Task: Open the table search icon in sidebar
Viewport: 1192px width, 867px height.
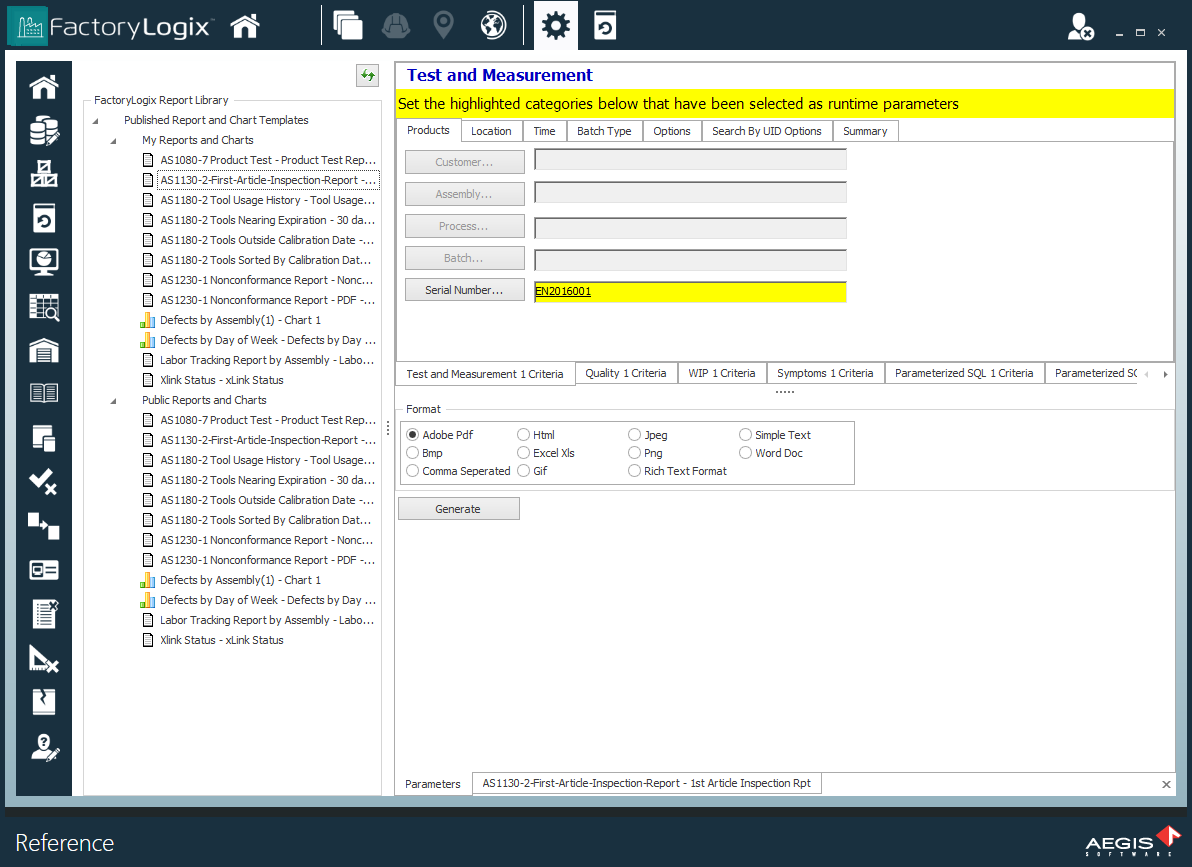Action: pyautogui.click(x=44, y=305)
